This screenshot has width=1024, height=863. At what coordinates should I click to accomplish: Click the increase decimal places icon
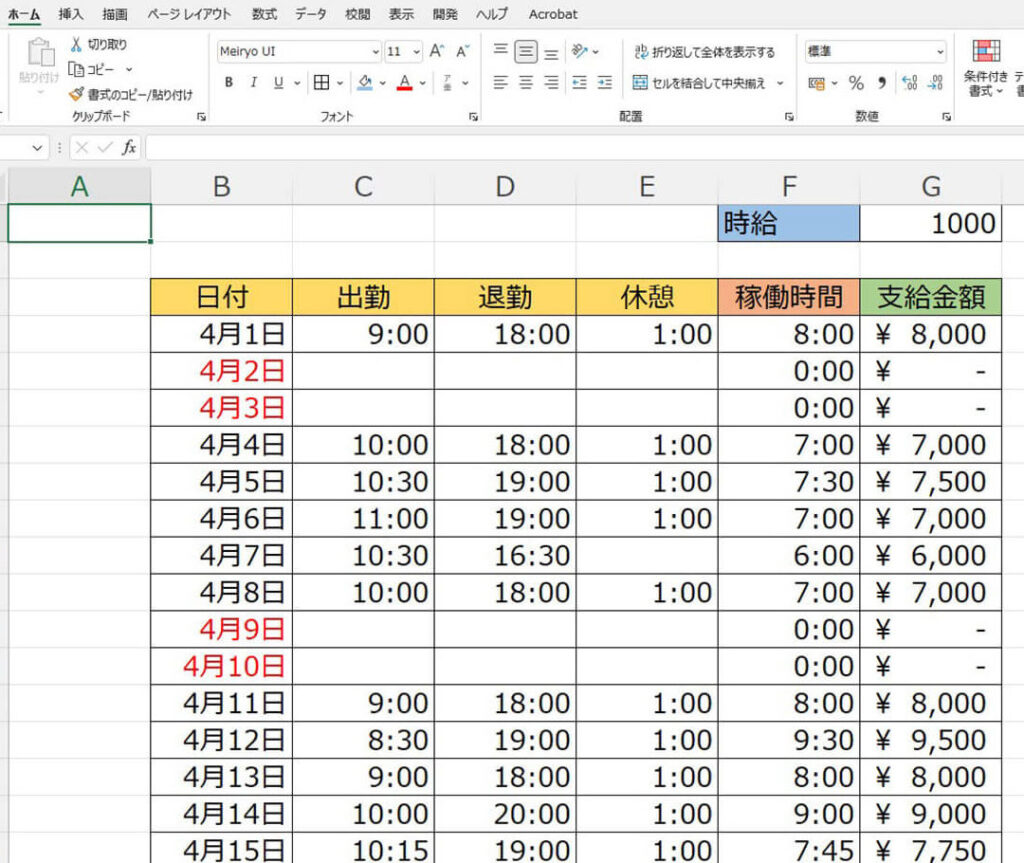[x=909, y=83]
